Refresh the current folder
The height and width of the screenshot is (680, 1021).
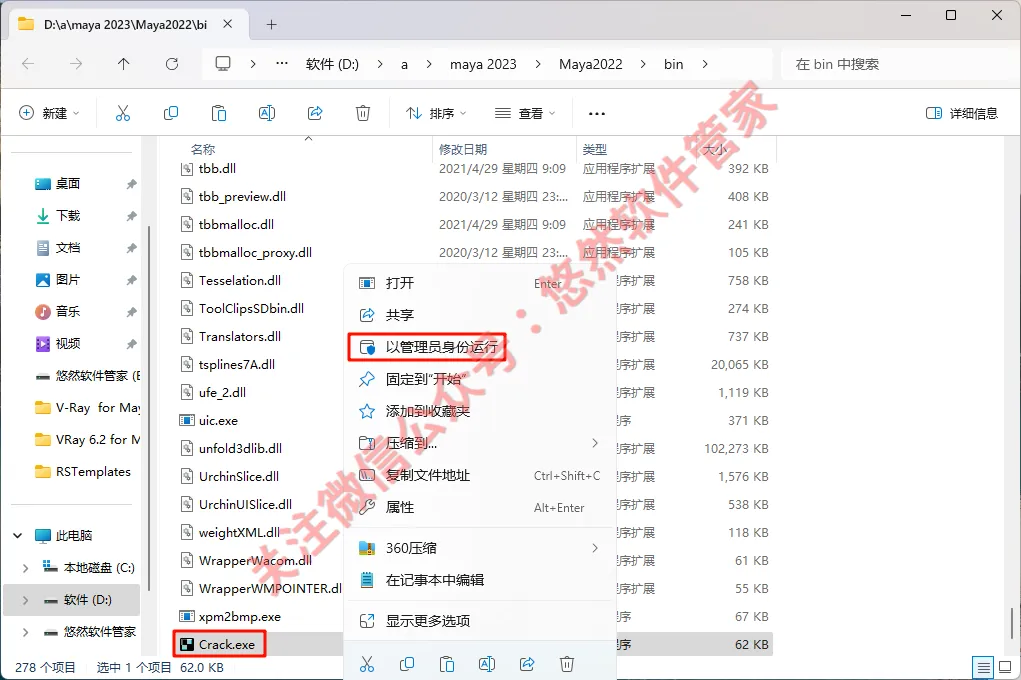172,64
